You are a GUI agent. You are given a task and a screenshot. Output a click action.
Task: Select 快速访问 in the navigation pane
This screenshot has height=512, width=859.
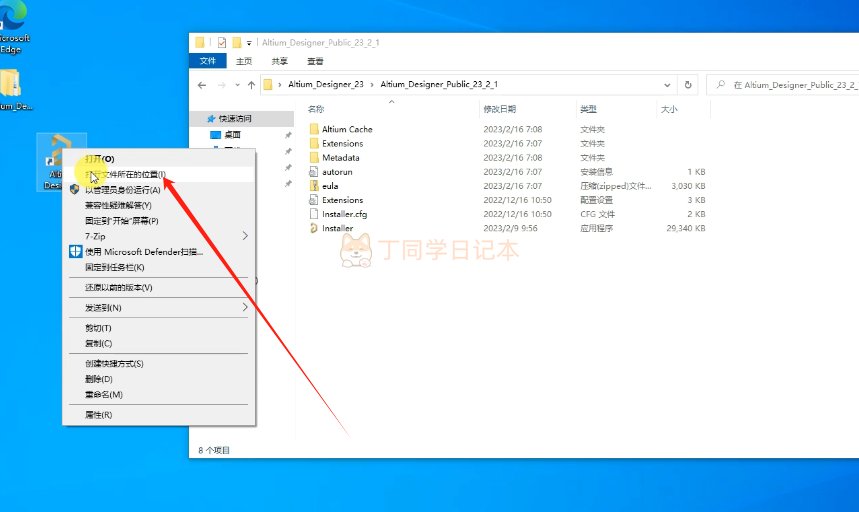pos(235,118)
